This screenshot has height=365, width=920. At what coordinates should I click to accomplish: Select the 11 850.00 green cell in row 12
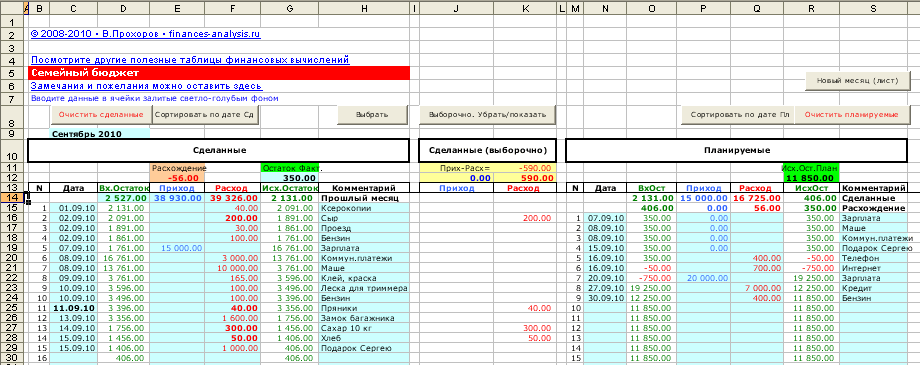tap(810, 178)
